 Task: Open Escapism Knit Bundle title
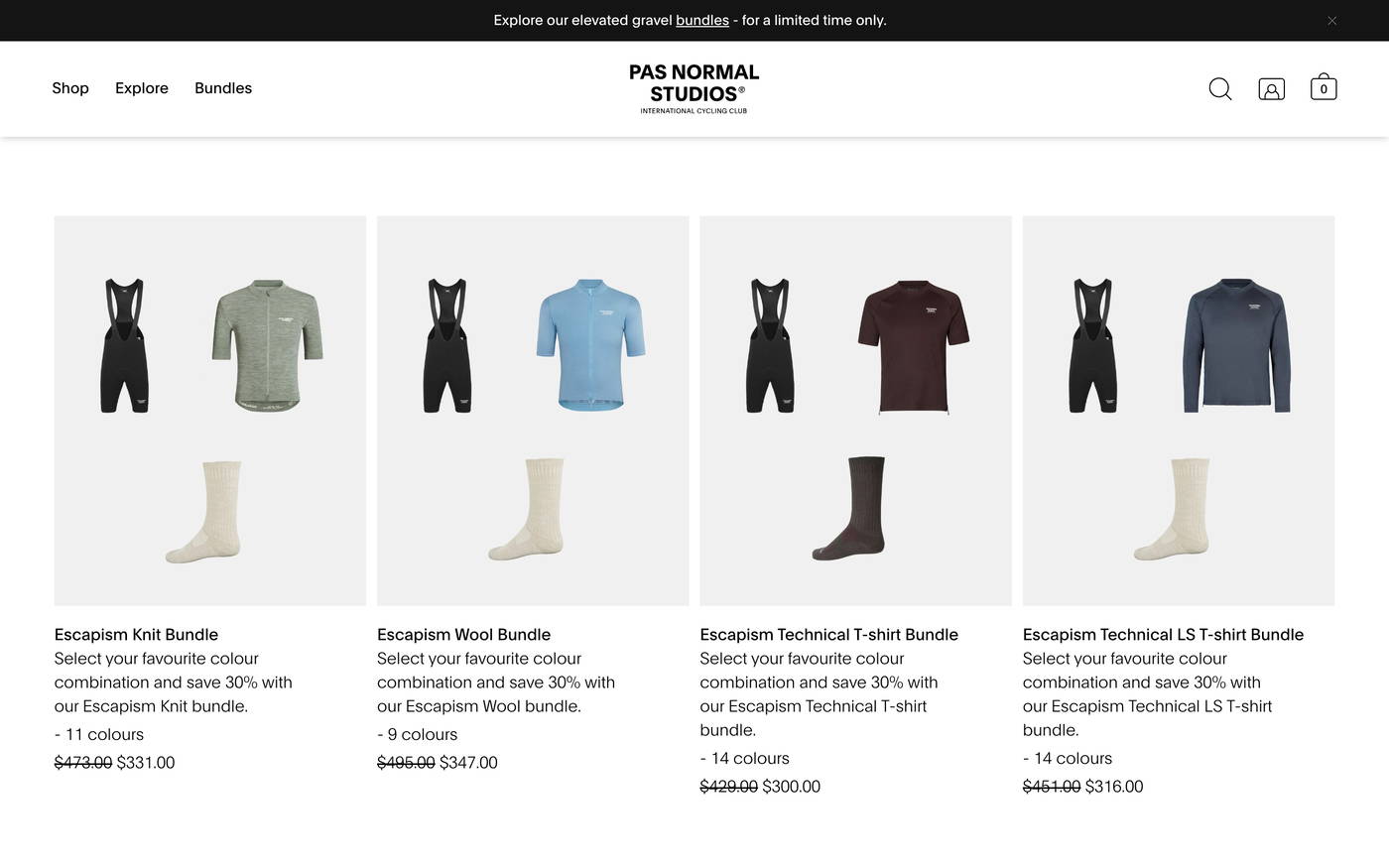(x=136, y=635)
